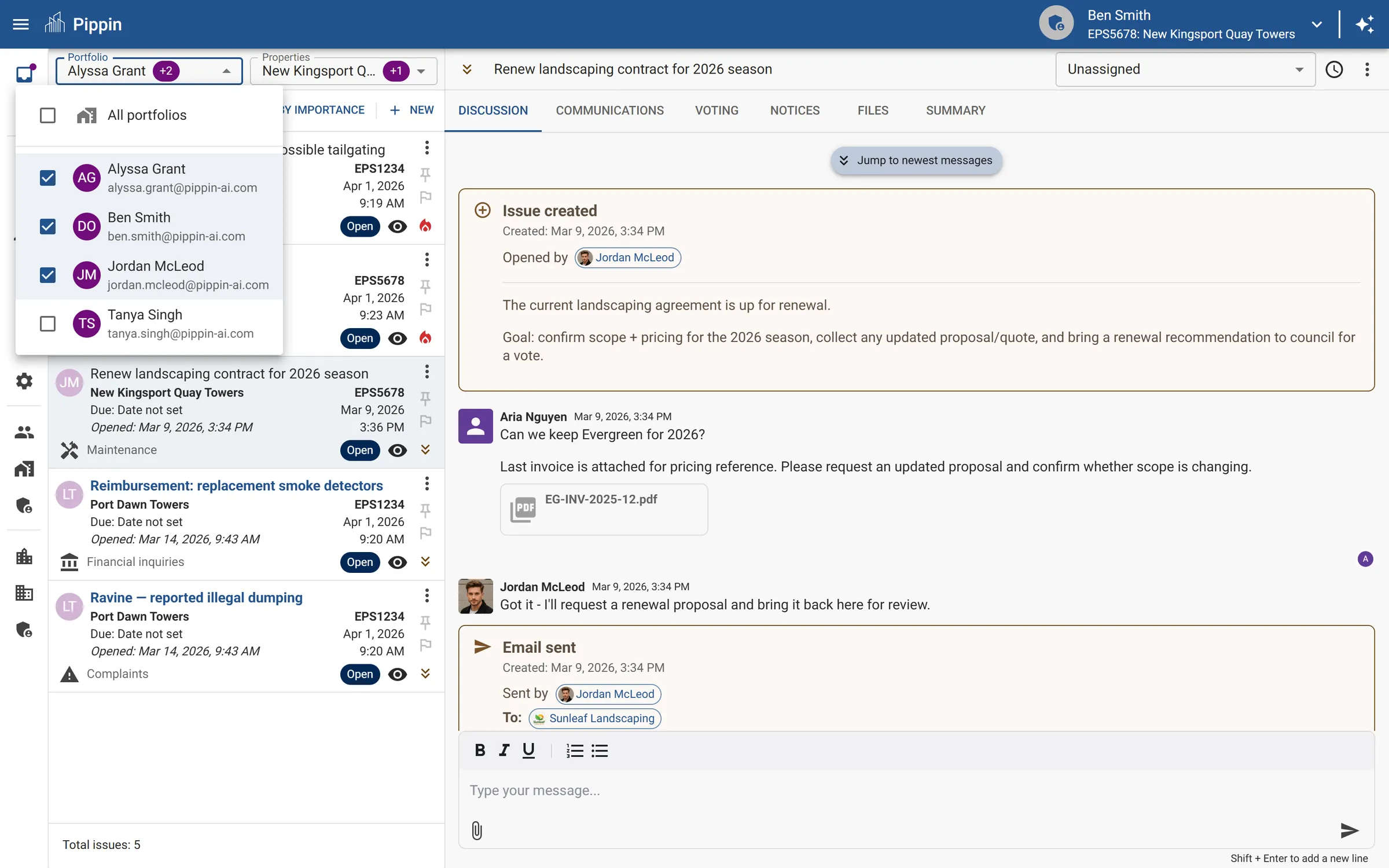
Task: Open the settings gear in the sidebar
Action: [x=24, y=381]
